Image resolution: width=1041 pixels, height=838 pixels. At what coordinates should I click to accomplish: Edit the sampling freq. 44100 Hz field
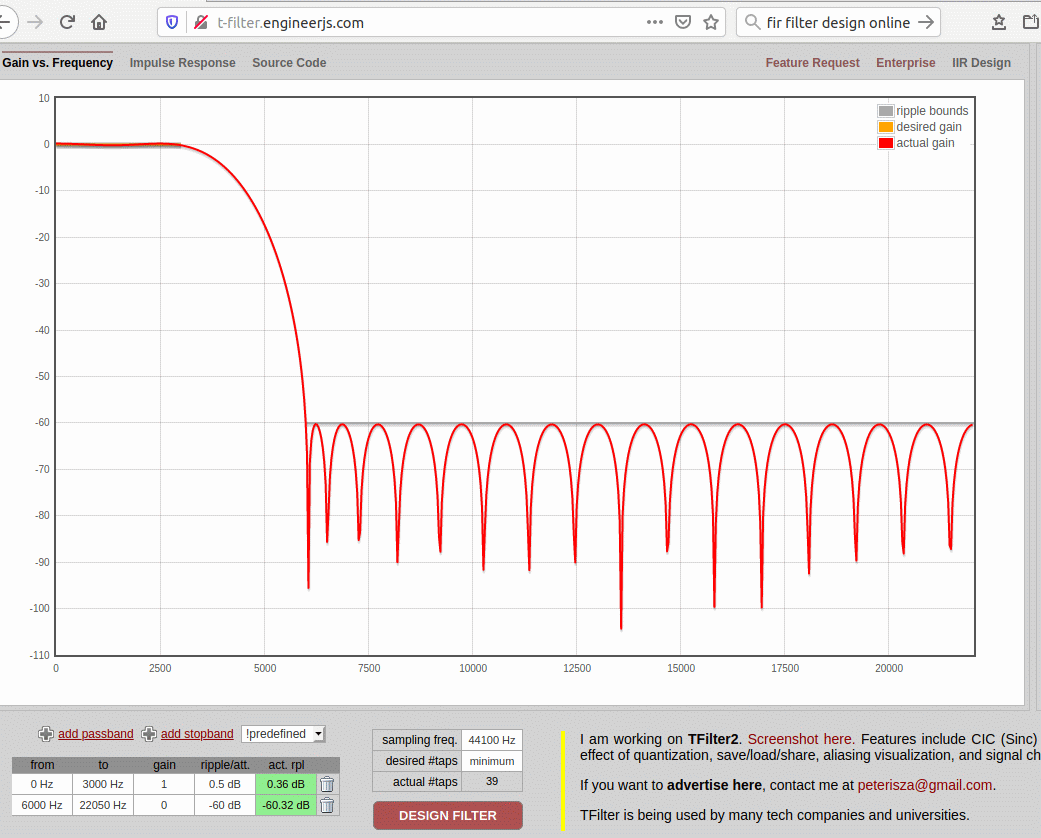492,740
